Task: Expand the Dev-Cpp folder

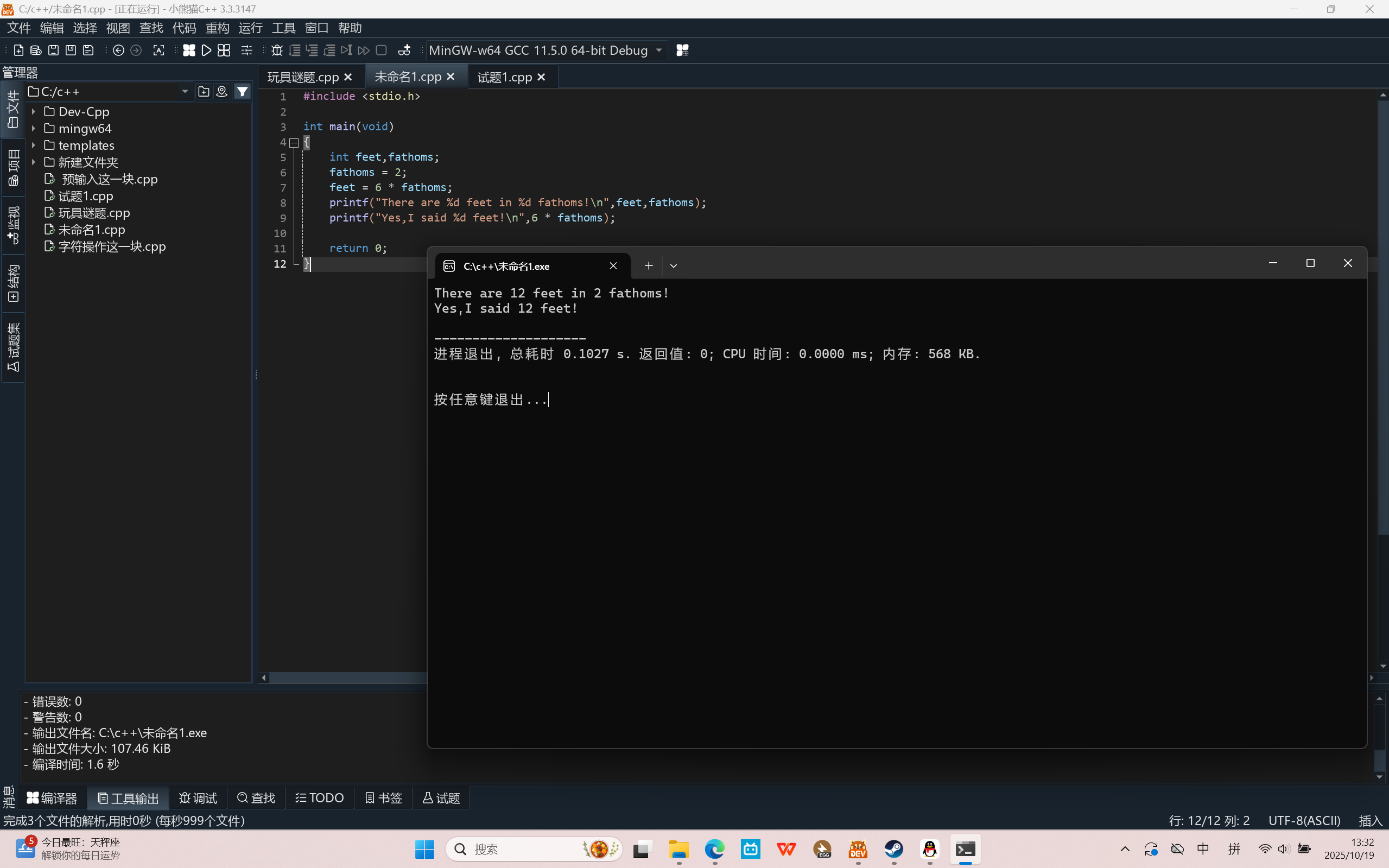Action: click(34, 112)
